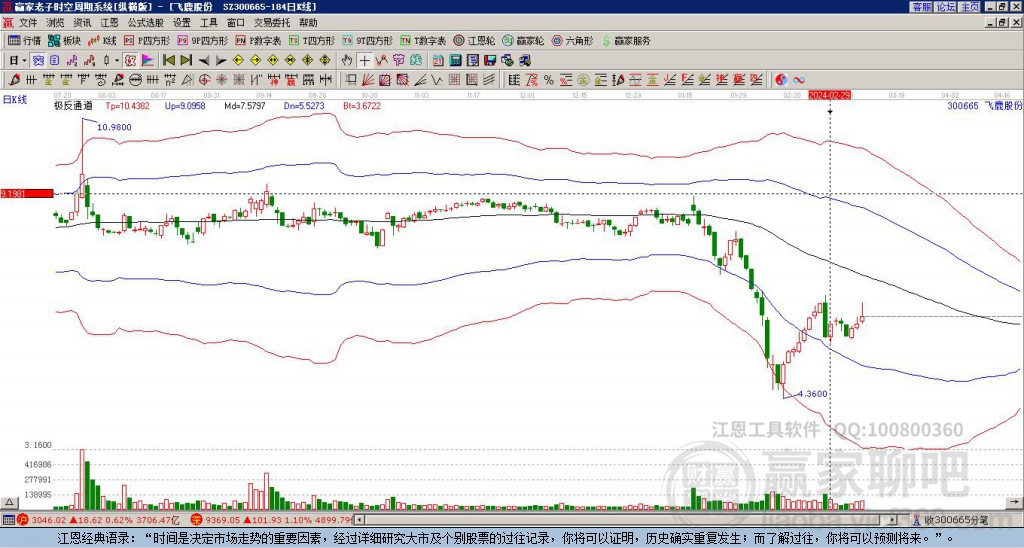Open the calculator icon
The width and height of the screenshot is (1024, 548).
coord(456,60)
